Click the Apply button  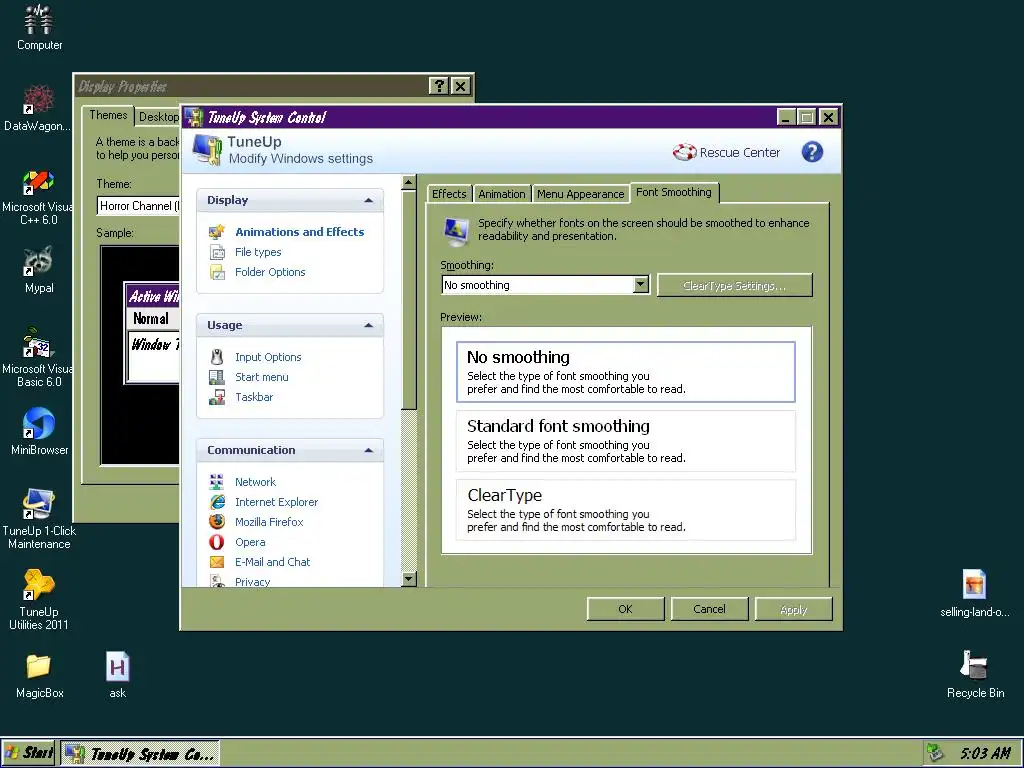pyautogui.click(x=793, y=609)
